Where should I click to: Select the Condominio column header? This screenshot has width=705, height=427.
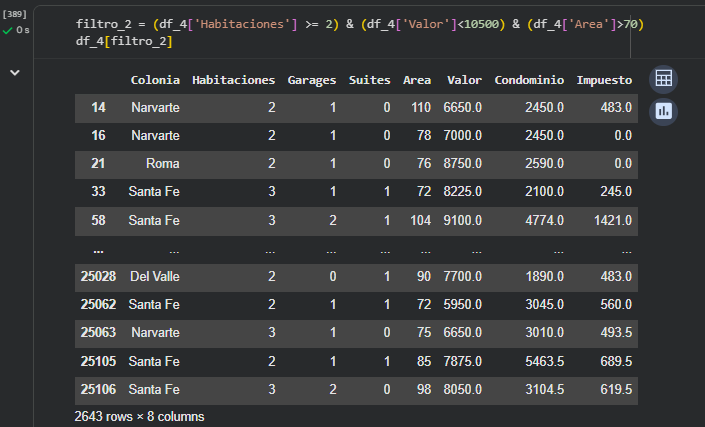[x=529, y=79]
